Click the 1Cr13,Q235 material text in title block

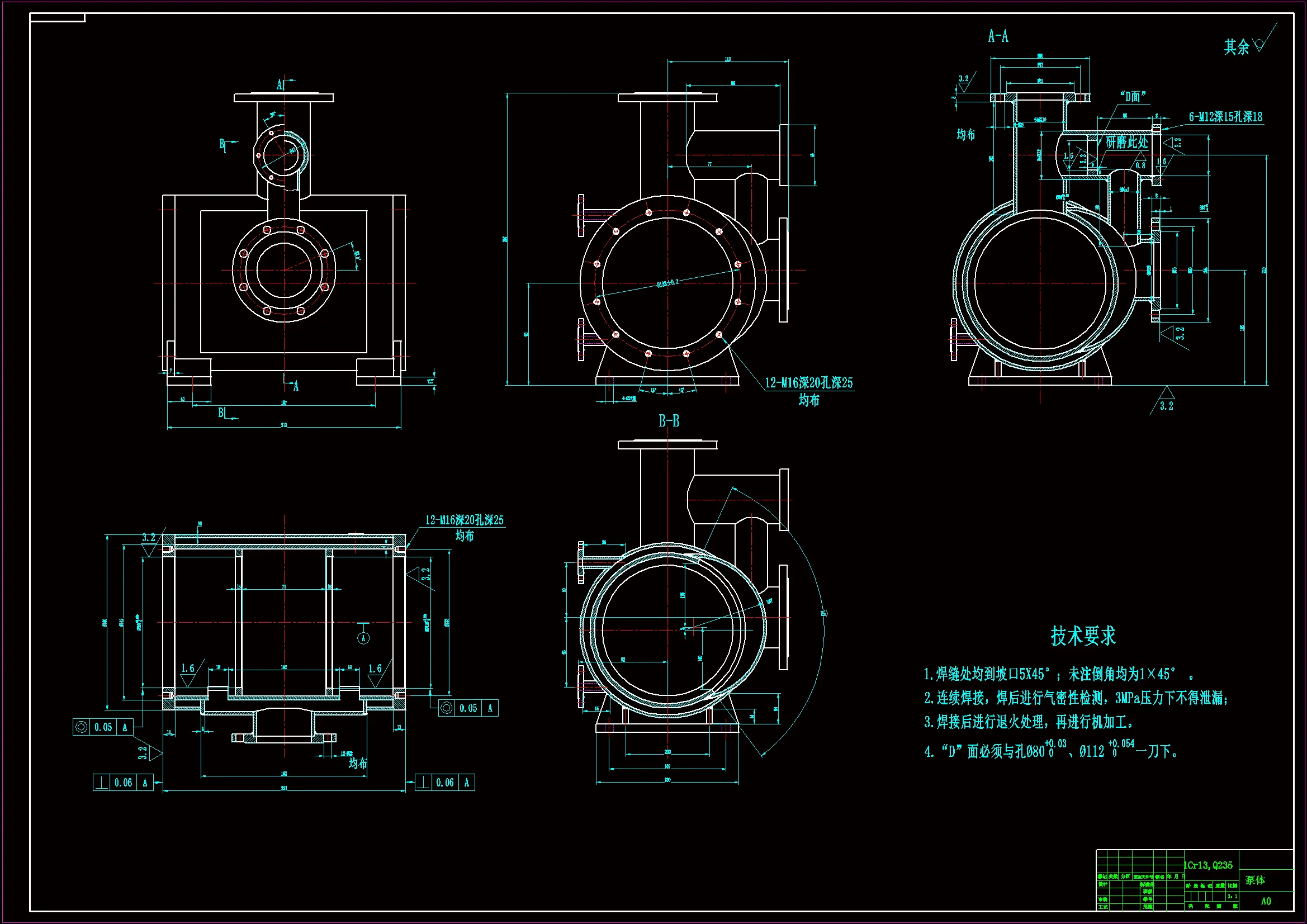click(1208, 865)
